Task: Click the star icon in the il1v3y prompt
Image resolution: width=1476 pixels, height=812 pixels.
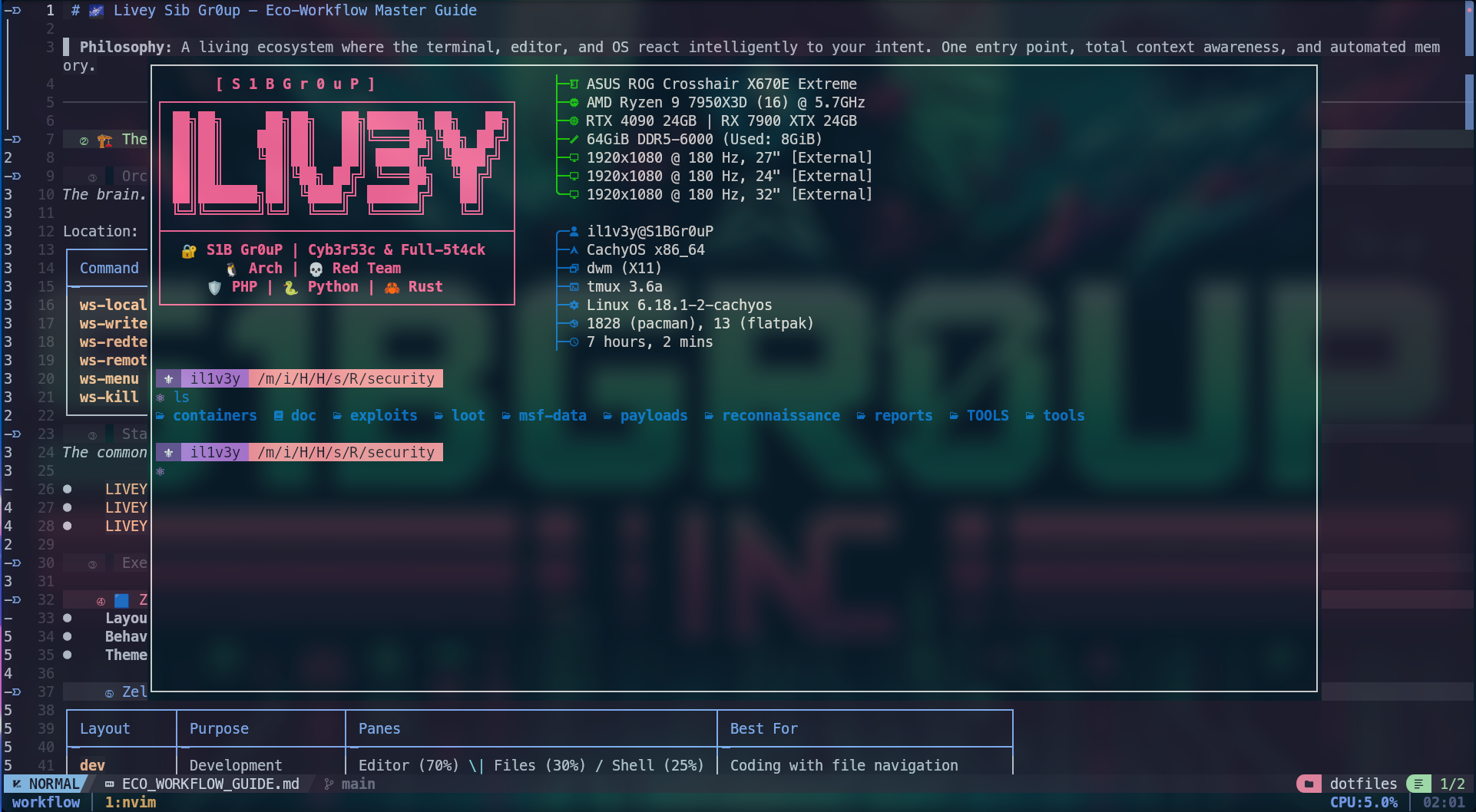Action: pos(168,378)
